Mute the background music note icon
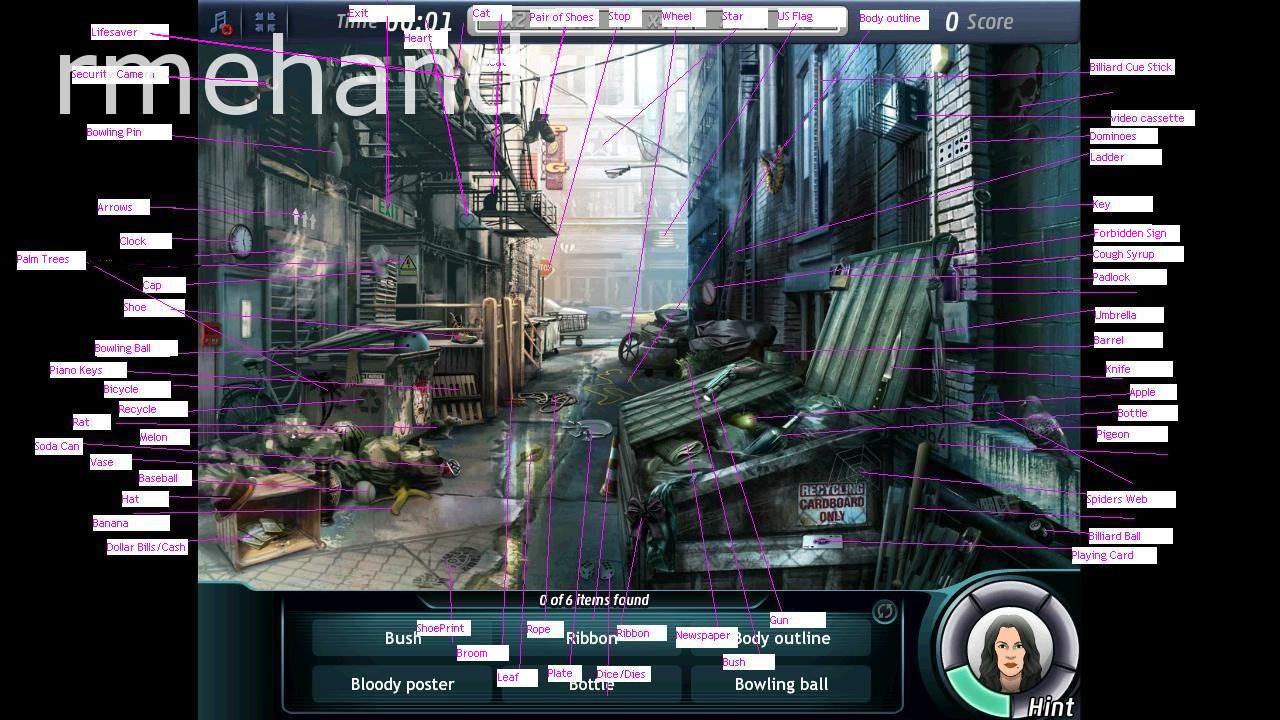Image resolution: width=1280 pixels, height=720 pixels. coord(218,19)
